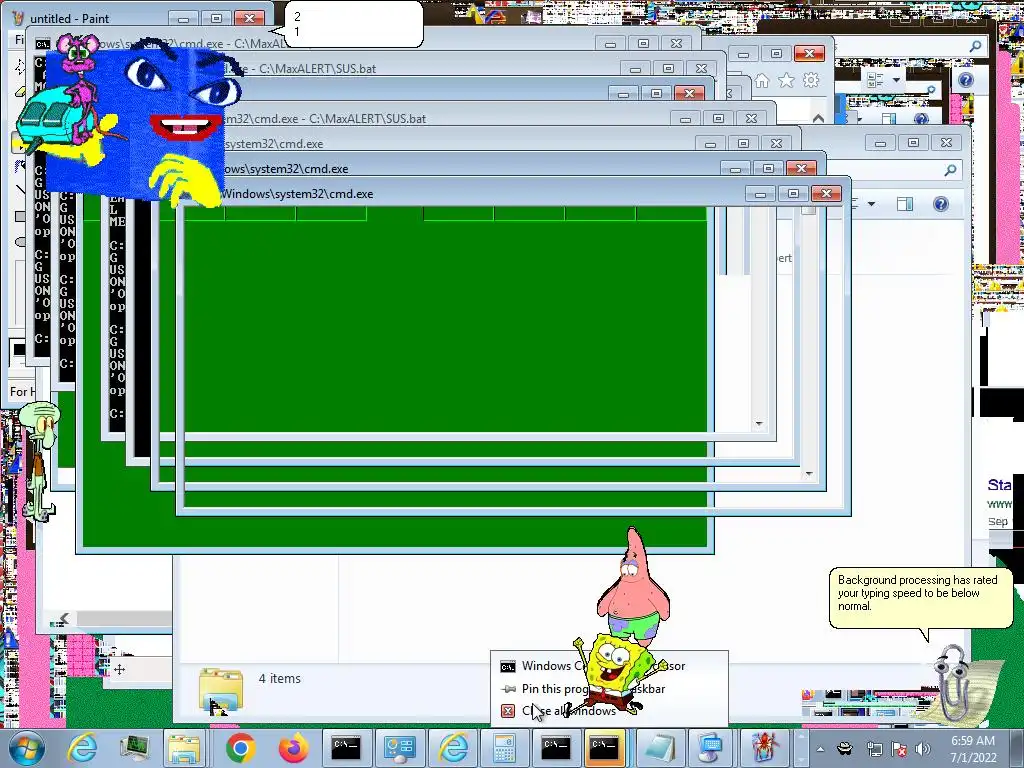Viewport: 1024px width, 768px height.
Task: Click the search magnifier in front Explorer
Action: [x=950, y=170]
